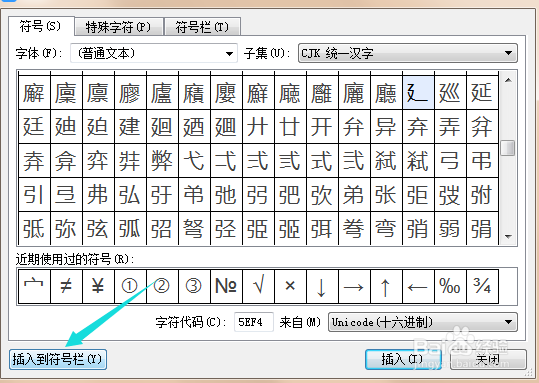This screenshot has height=383, width=539.
Task: Select the character 引 in the grid
Action: coord(34,195)
